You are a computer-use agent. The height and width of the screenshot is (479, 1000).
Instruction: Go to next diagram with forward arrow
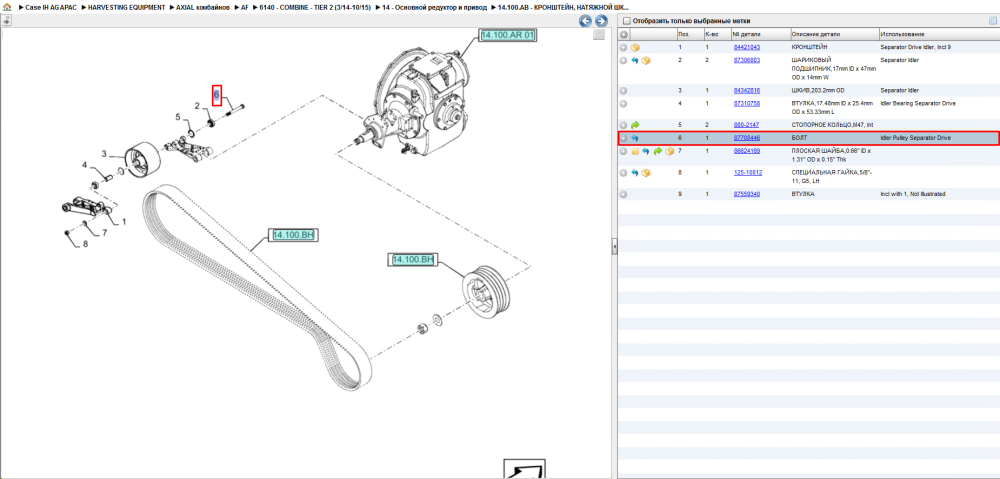click(600, 21)
